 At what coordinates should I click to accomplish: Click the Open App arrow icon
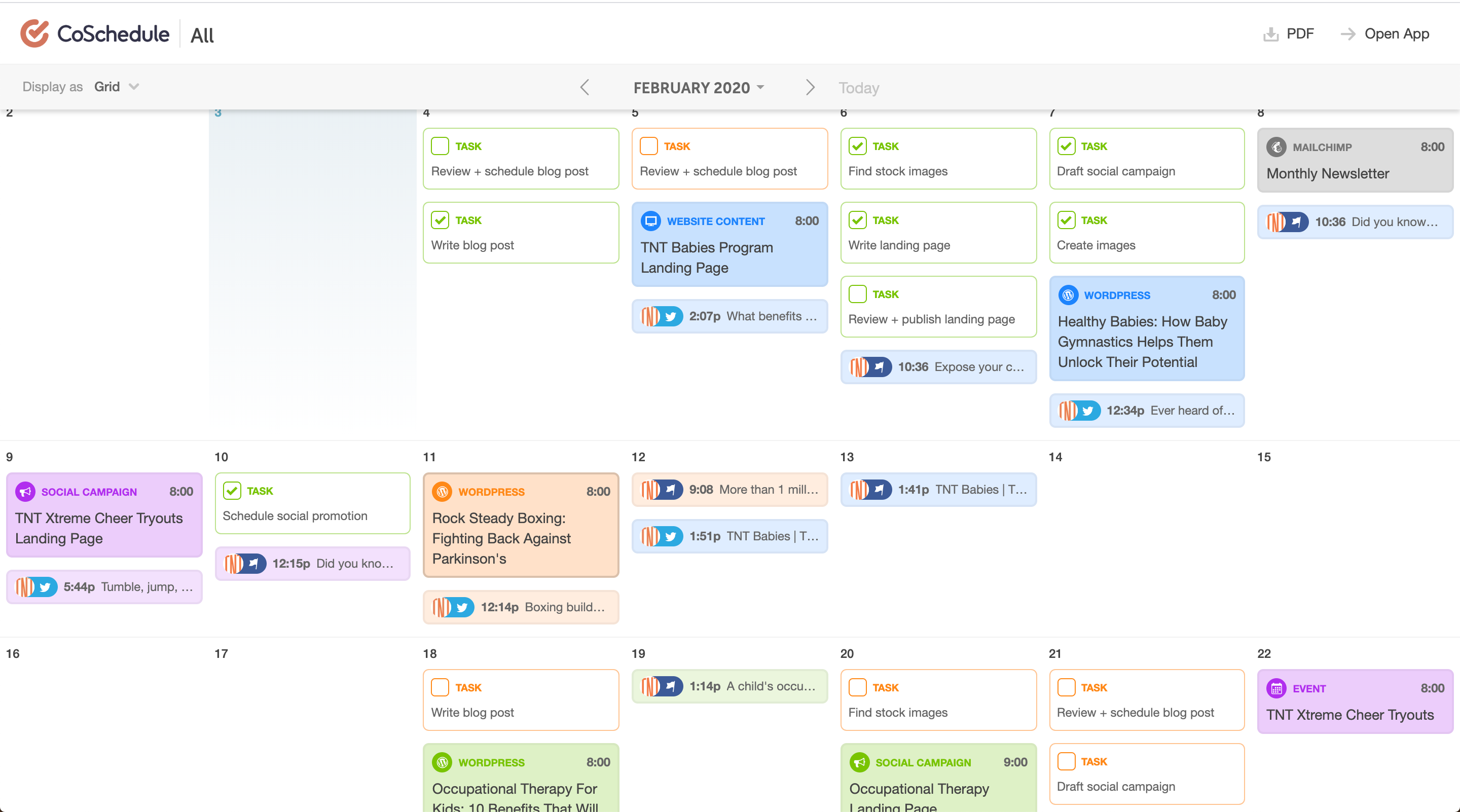click(x=1348, y=34)
